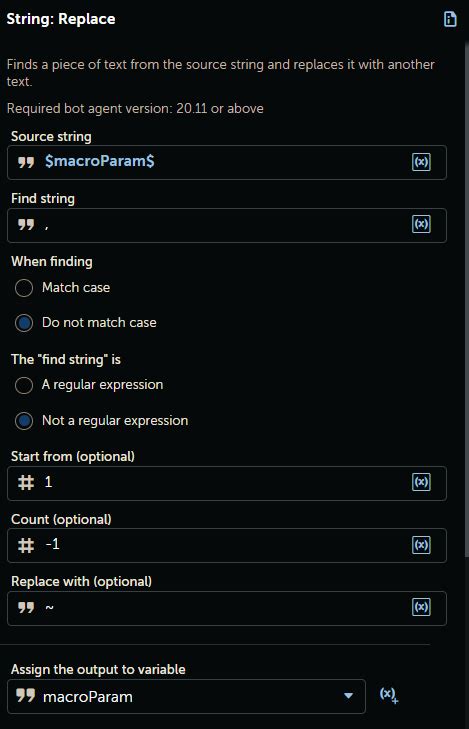The image size is (469, 729).
Task: Insert variable into Count field
Action: point(421,545)
